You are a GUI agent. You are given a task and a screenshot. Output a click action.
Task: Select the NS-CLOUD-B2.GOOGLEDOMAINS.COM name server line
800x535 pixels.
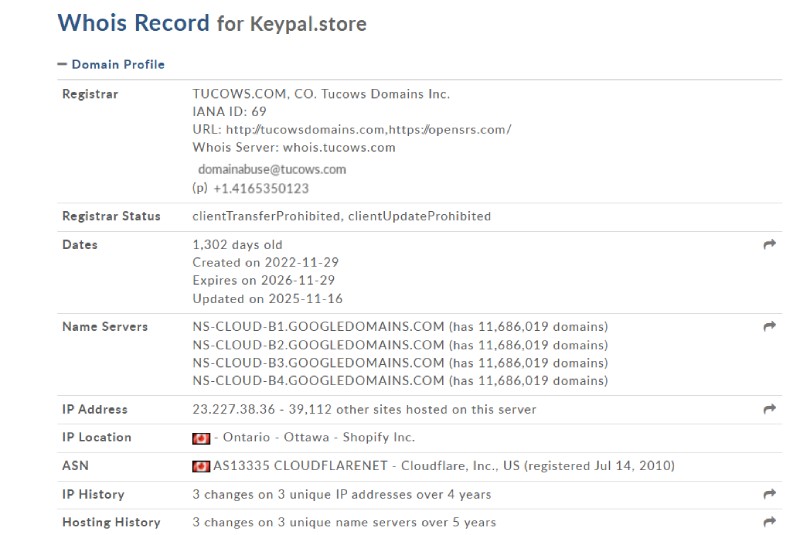coord(400,345)
